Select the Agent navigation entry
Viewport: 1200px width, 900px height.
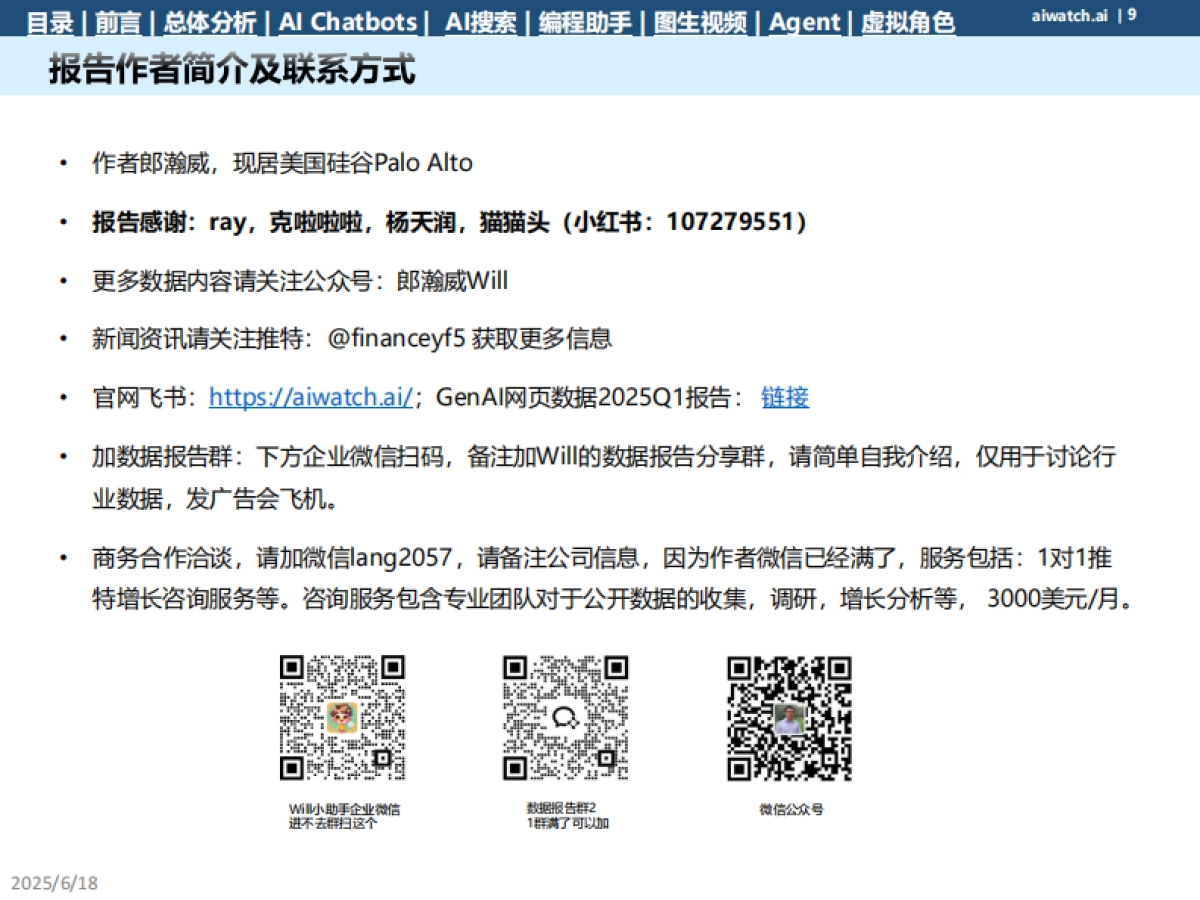pyautogui.click(x=806, y=22)
